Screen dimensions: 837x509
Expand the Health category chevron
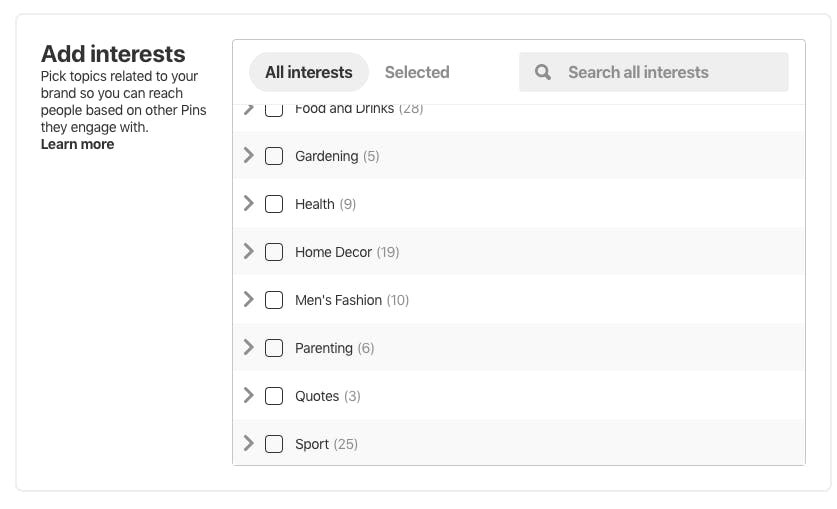(248, 203)
